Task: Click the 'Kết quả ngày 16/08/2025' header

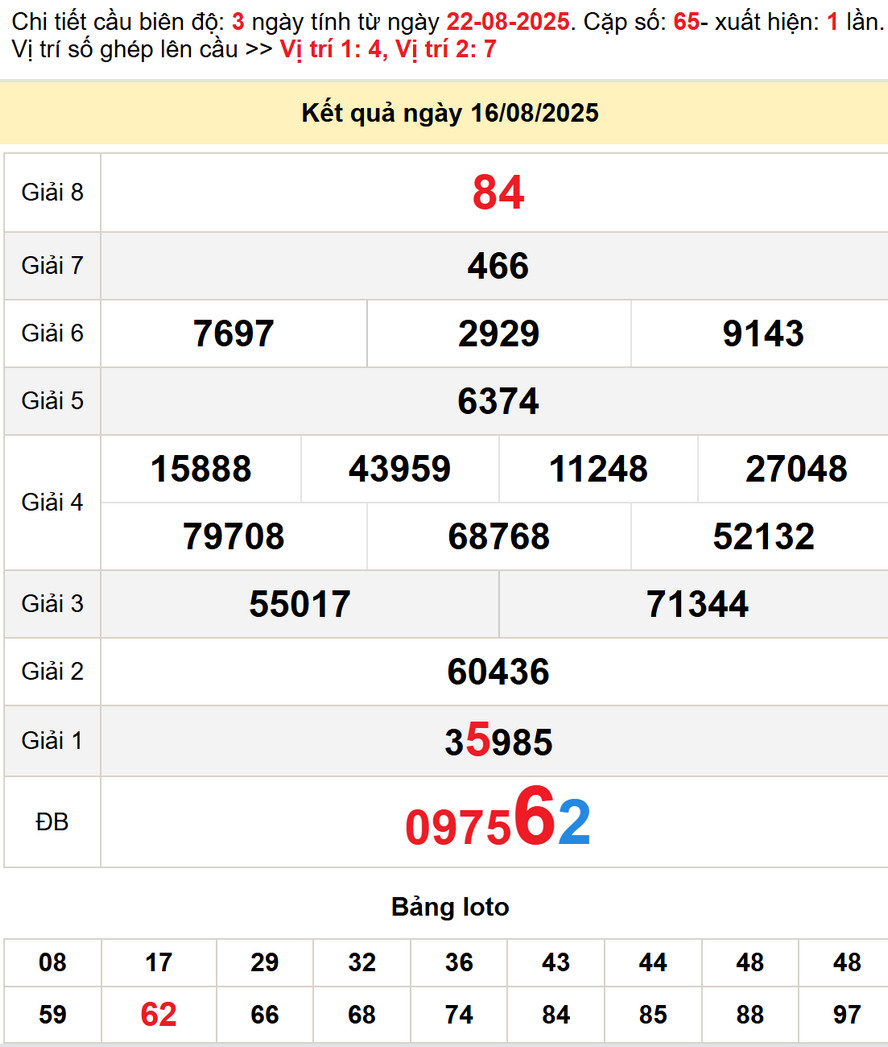Action: (x=449, y=113)
